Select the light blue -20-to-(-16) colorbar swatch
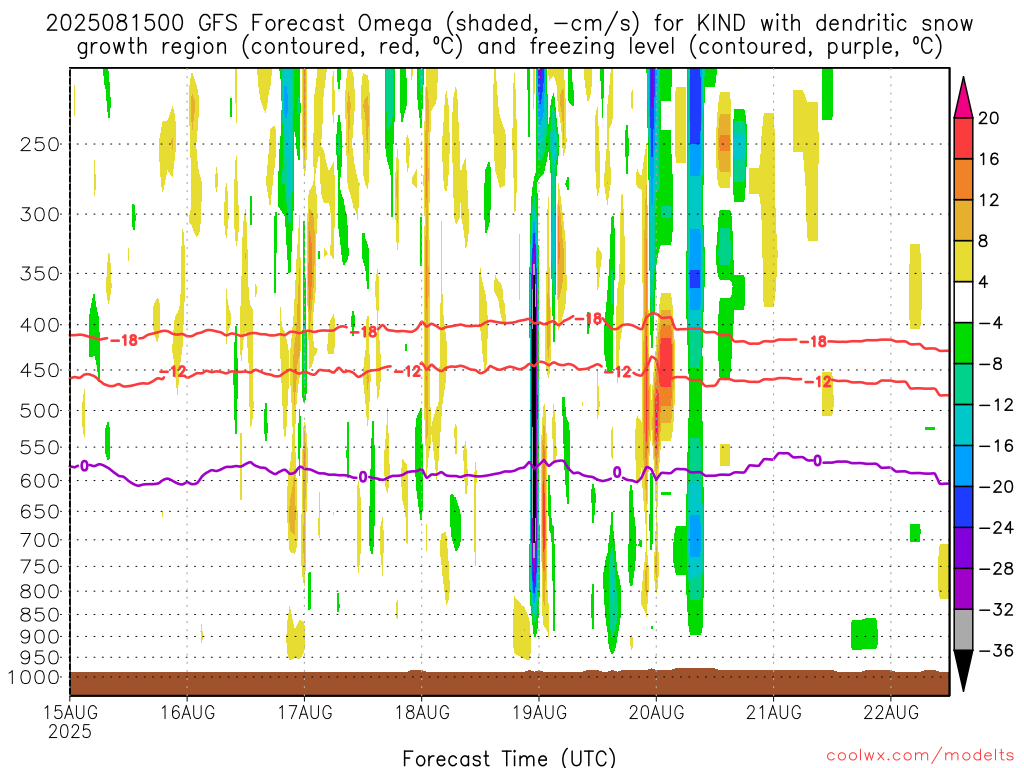The width and height of the screenshot is (1024, 768). pos(963,466)
